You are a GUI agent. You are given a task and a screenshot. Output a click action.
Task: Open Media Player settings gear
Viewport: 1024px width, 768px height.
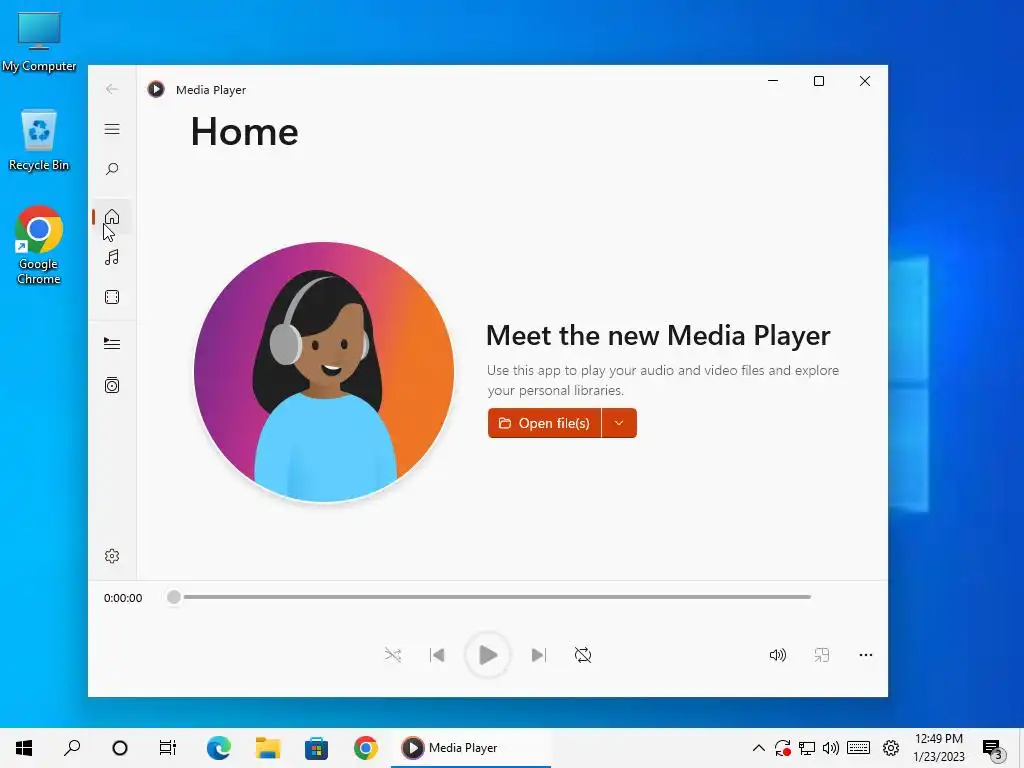coord(112,556)
